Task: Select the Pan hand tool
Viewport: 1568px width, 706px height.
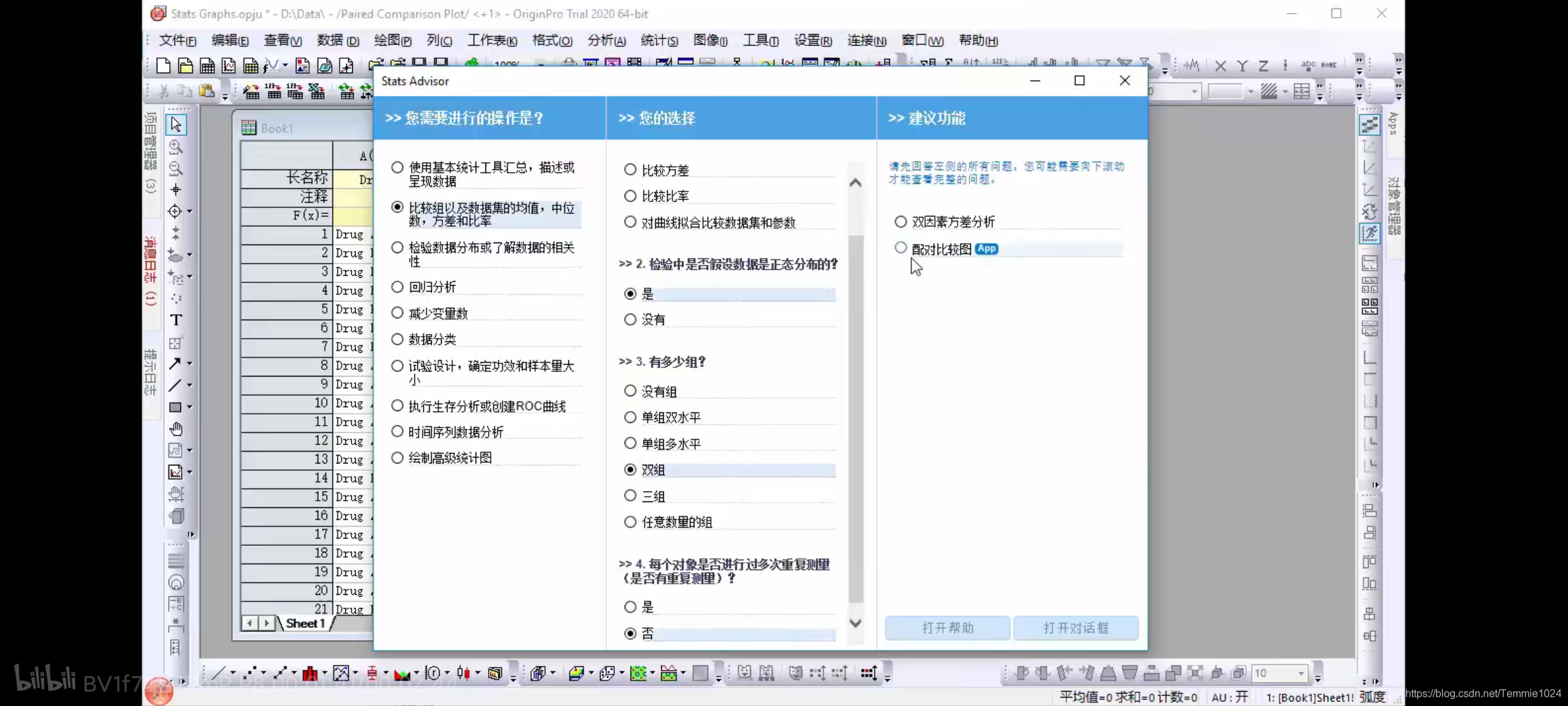Action: (176, 429)
